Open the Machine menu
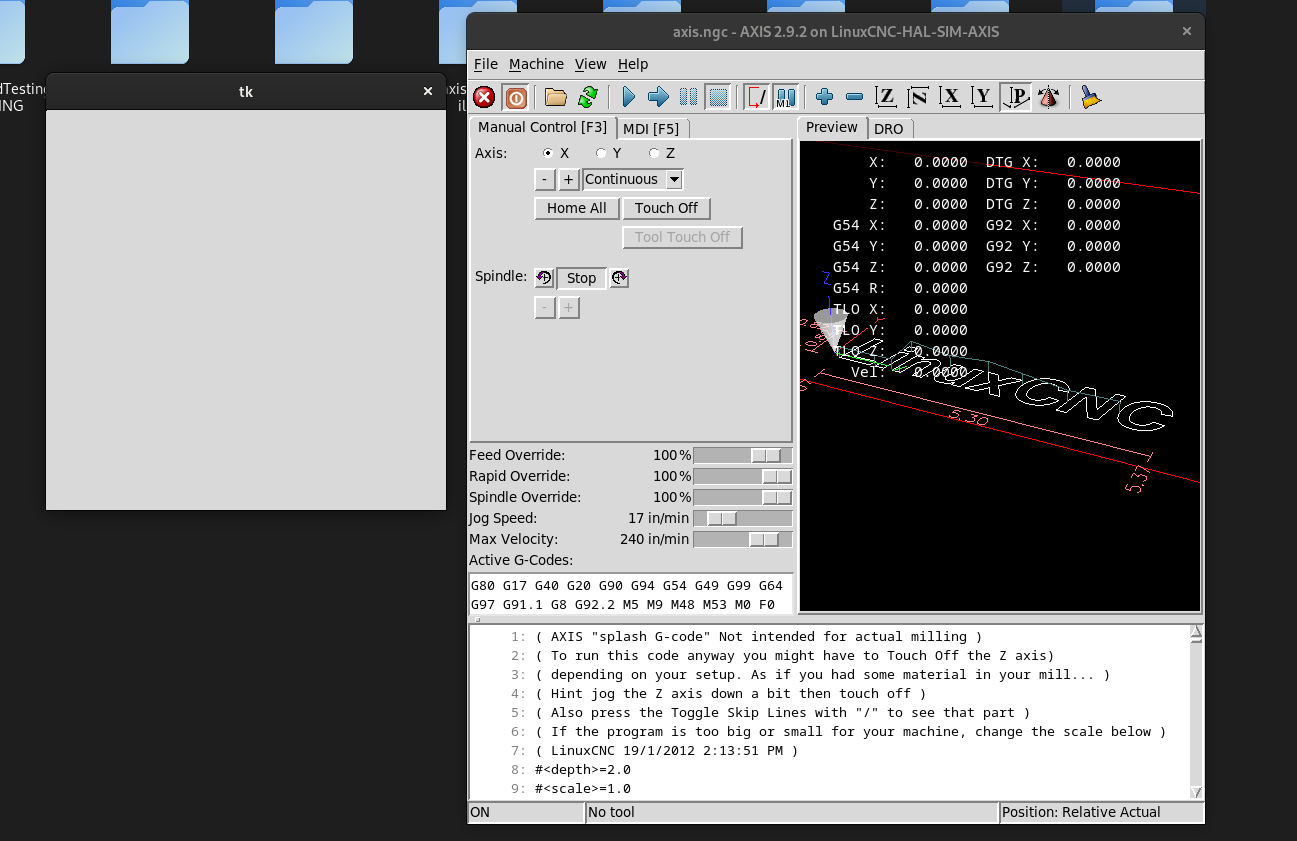The image size is (1297, 841). pos(536,64)
